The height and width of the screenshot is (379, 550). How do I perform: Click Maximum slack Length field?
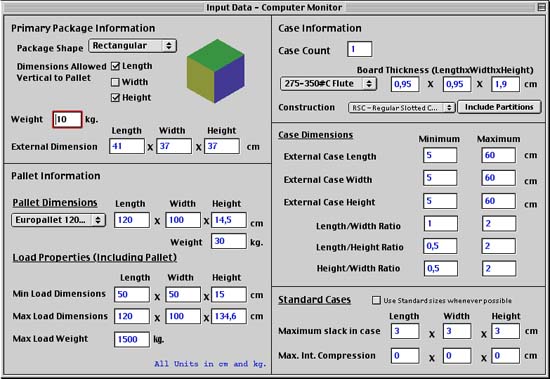click(x=405, y=331)
